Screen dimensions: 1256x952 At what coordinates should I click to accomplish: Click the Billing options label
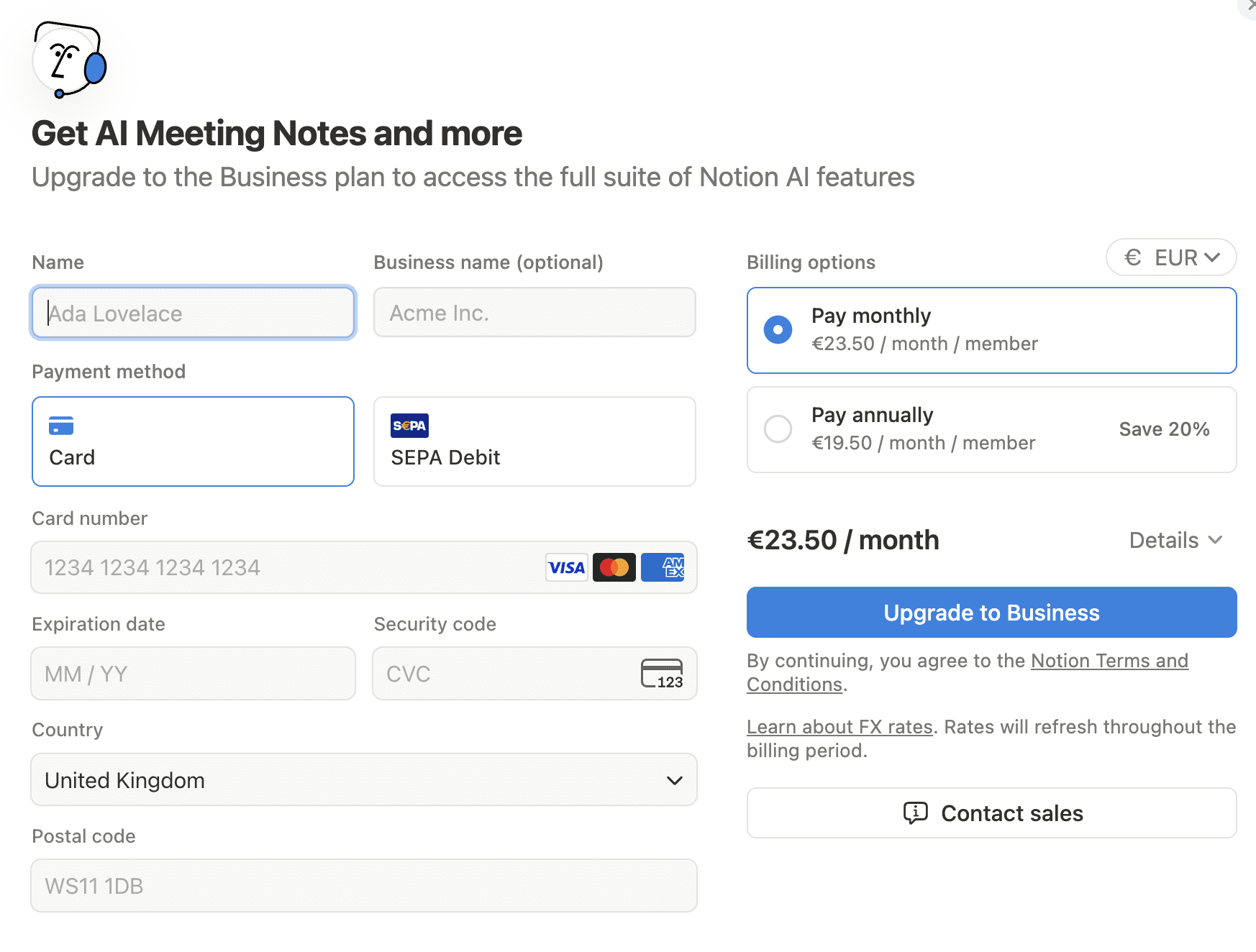pyautogui.click(x=811, y=262)
